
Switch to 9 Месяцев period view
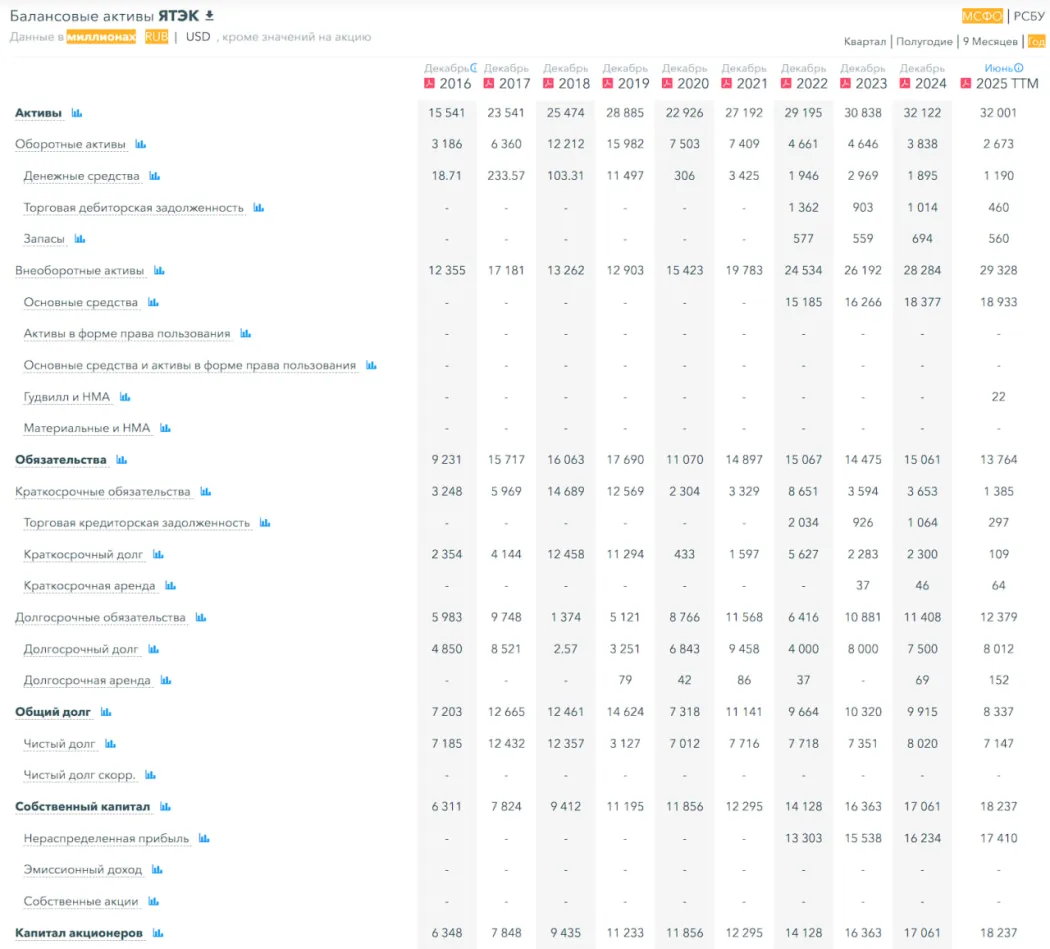tap(990, 42)
